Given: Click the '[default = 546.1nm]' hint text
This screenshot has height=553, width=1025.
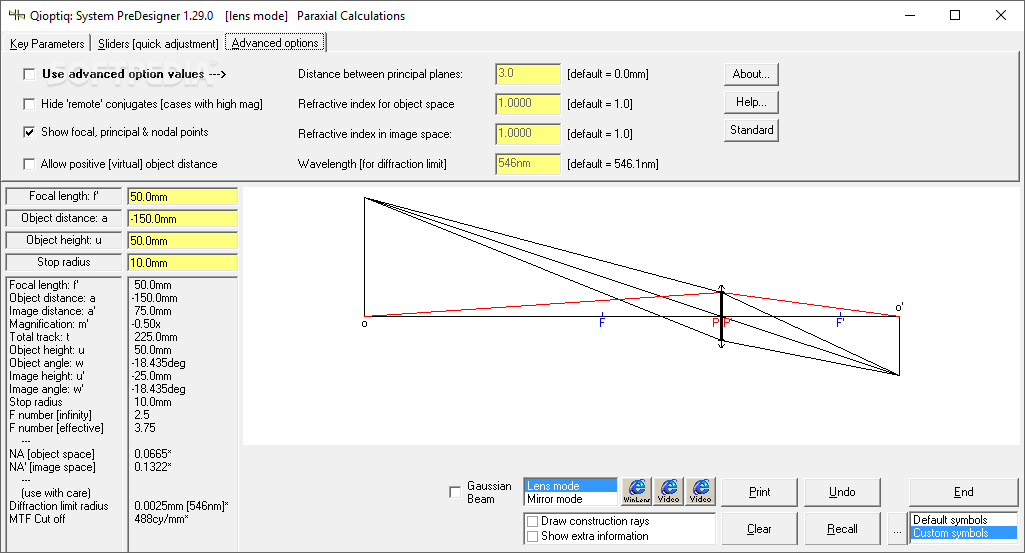Looking at the screenshot, I should [613, 164].
